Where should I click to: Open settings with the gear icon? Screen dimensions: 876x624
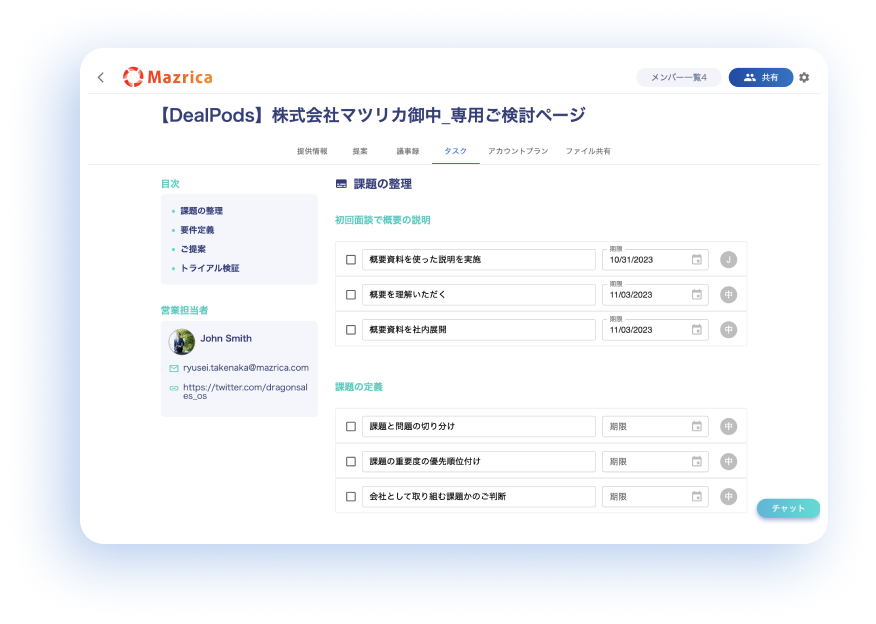(x=804, y=78)
